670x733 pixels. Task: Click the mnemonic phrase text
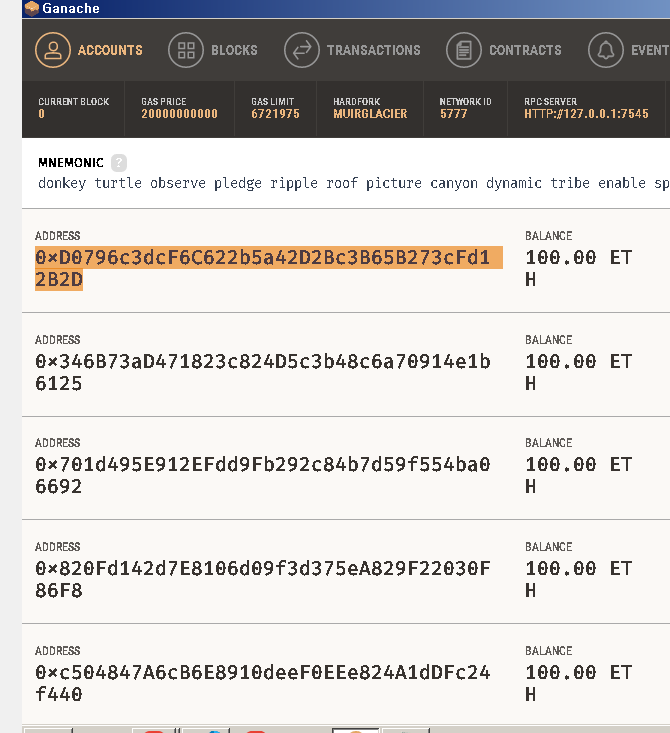tap(354, 183)
